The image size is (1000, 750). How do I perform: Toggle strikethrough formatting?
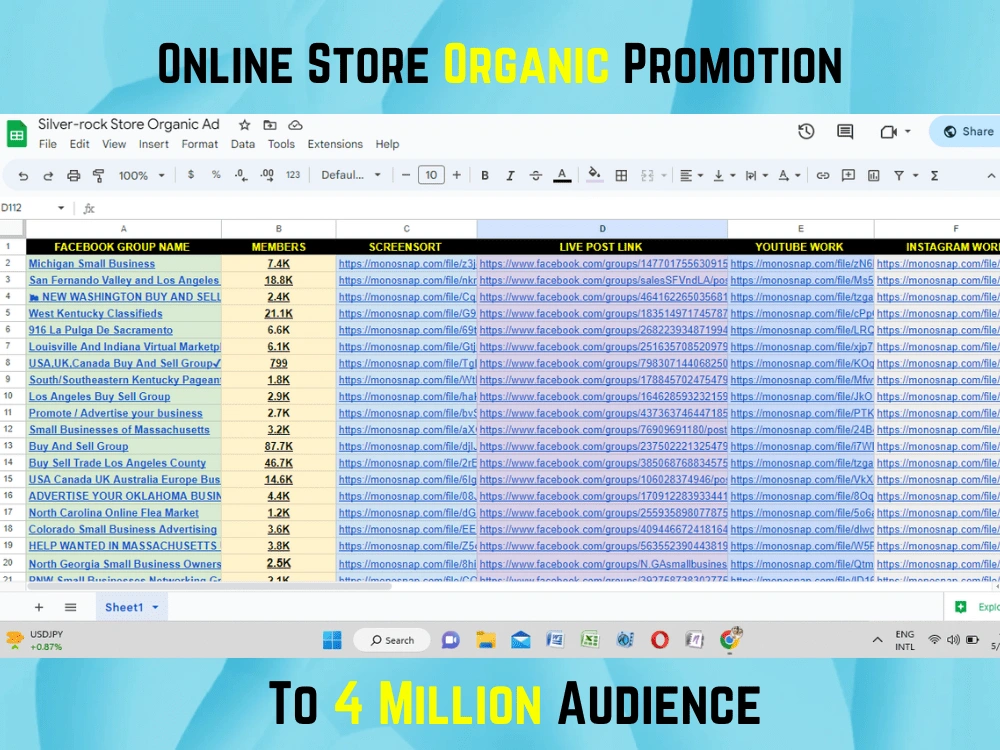coord(536,175)
